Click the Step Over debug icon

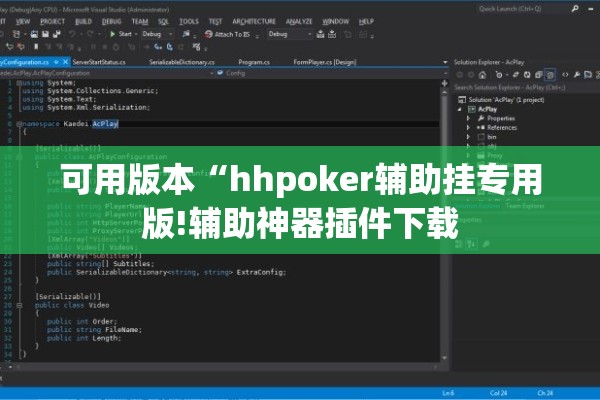(x=170, y=47)
